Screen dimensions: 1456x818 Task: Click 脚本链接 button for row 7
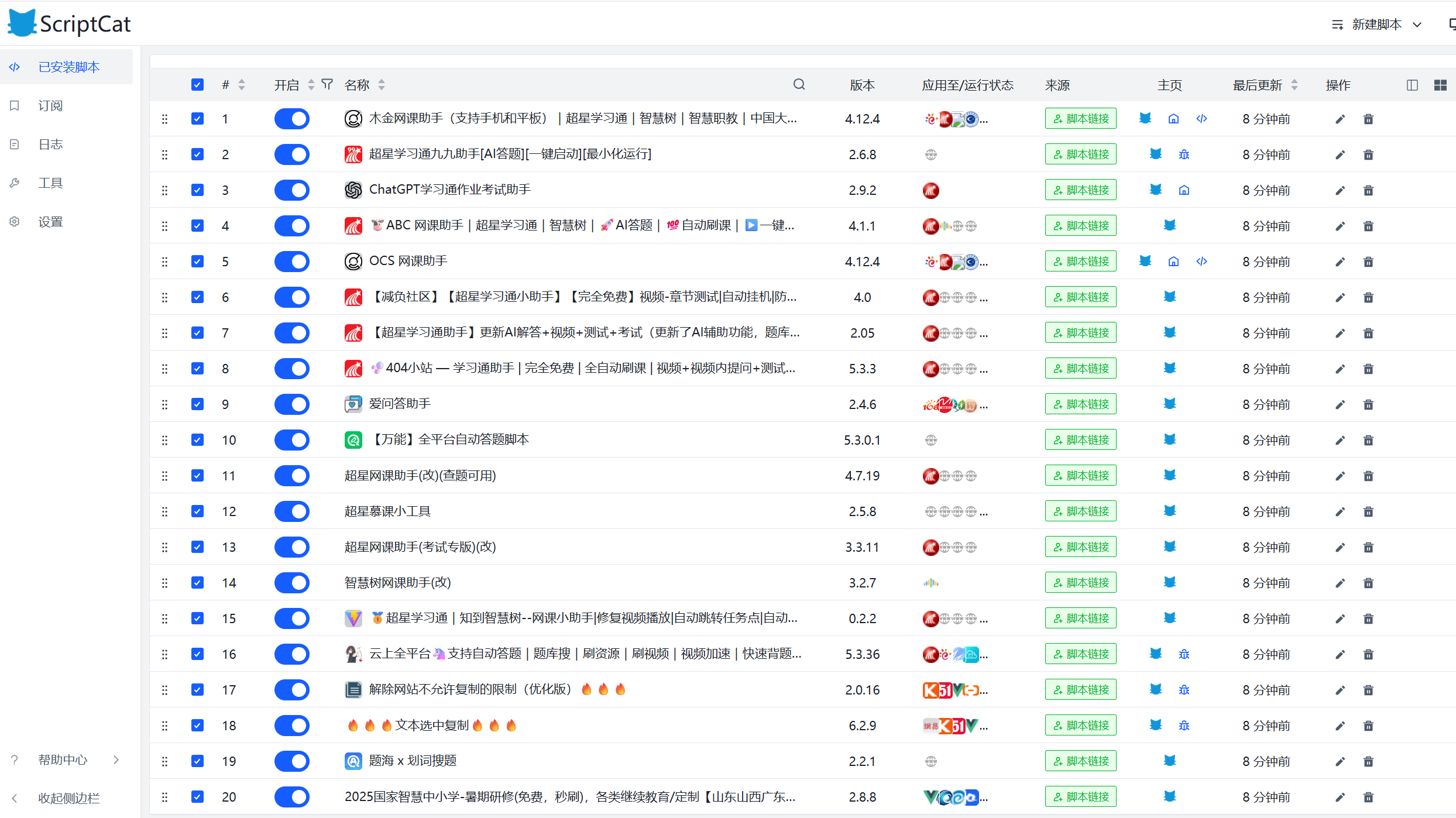1080,333
